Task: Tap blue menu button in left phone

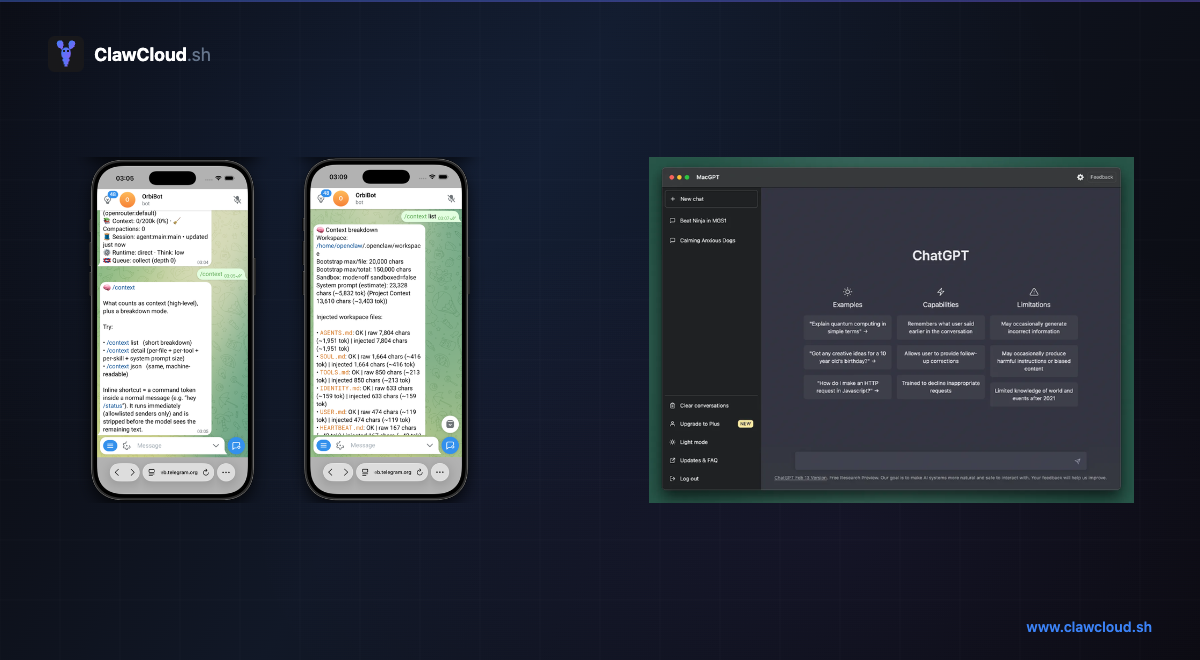Action: tap(110, 445)
